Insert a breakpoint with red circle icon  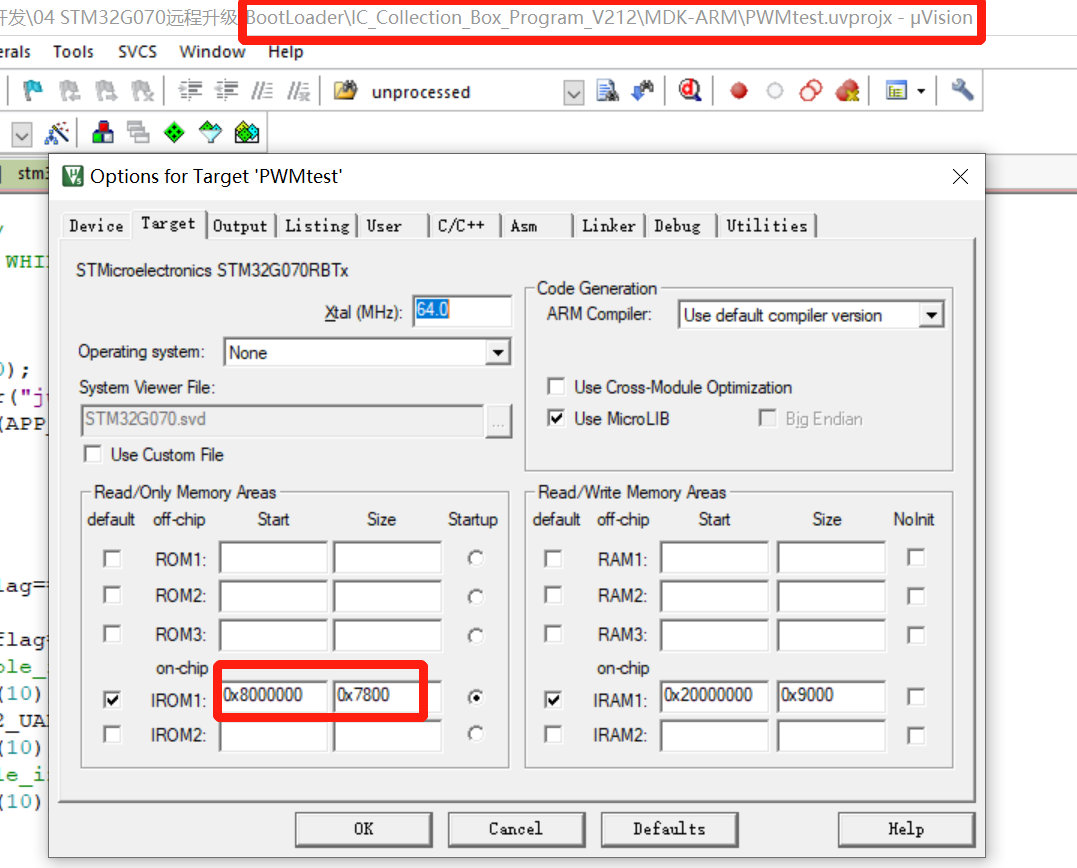click(738, 91)
